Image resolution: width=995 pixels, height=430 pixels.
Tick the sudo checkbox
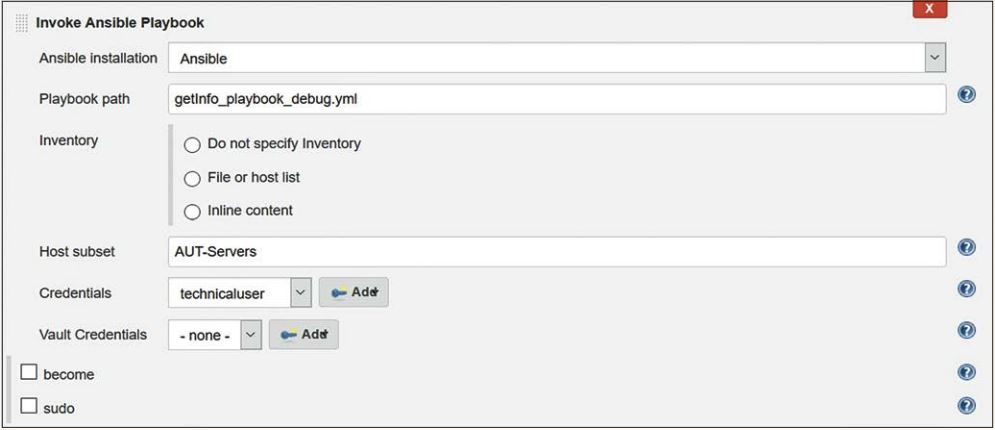(x=29, y=407)
